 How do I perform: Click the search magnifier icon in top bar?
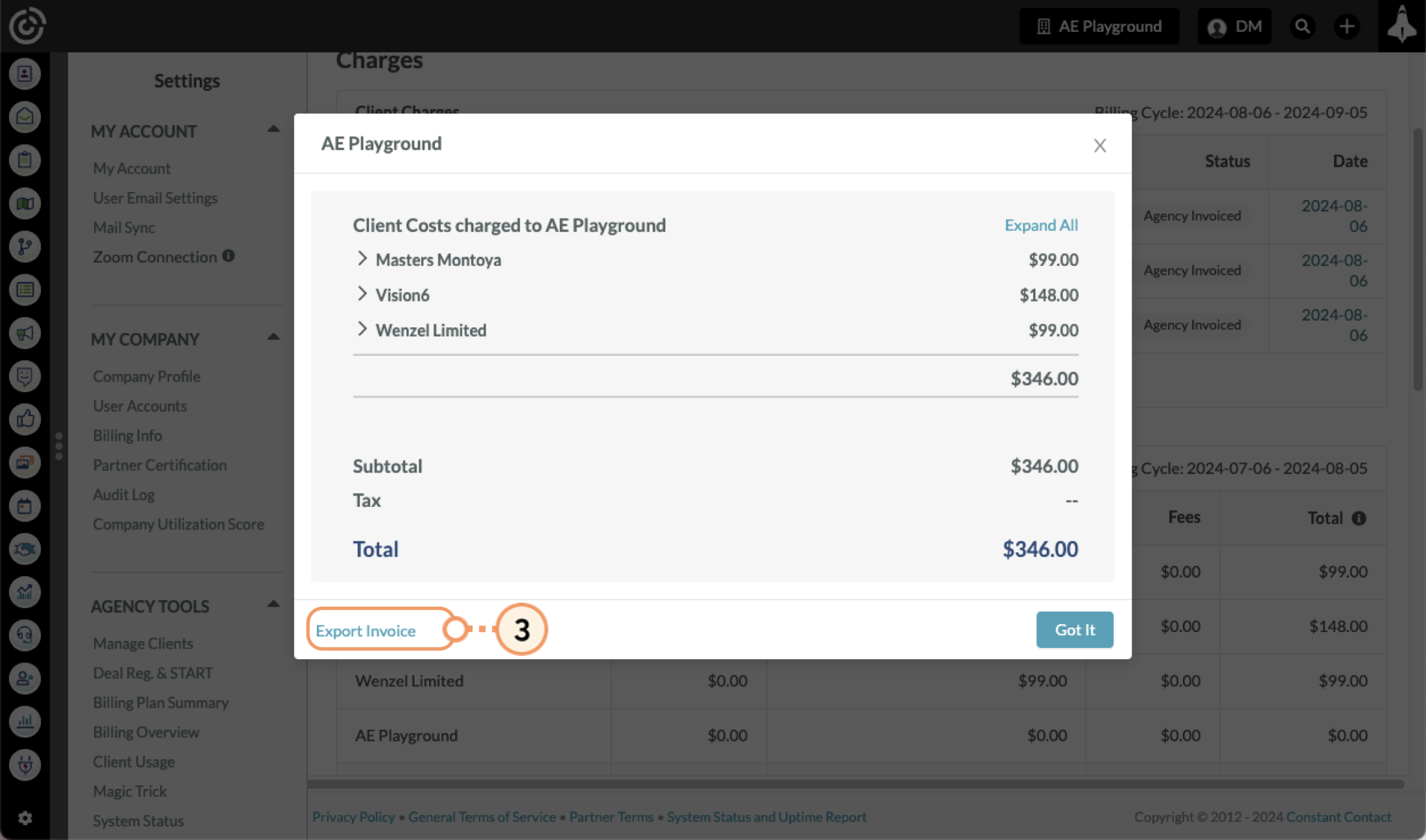pyautogui.click(x=1302, y=27)
